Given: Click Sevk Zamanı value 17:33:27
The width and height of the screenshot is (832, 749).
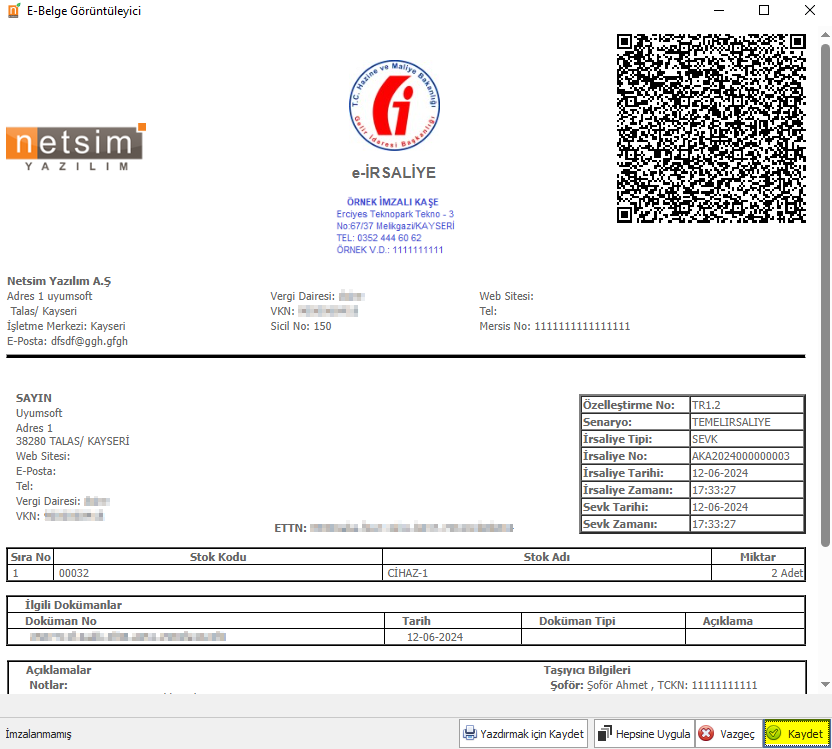Looking at the screenshot, I should [747, 524].
